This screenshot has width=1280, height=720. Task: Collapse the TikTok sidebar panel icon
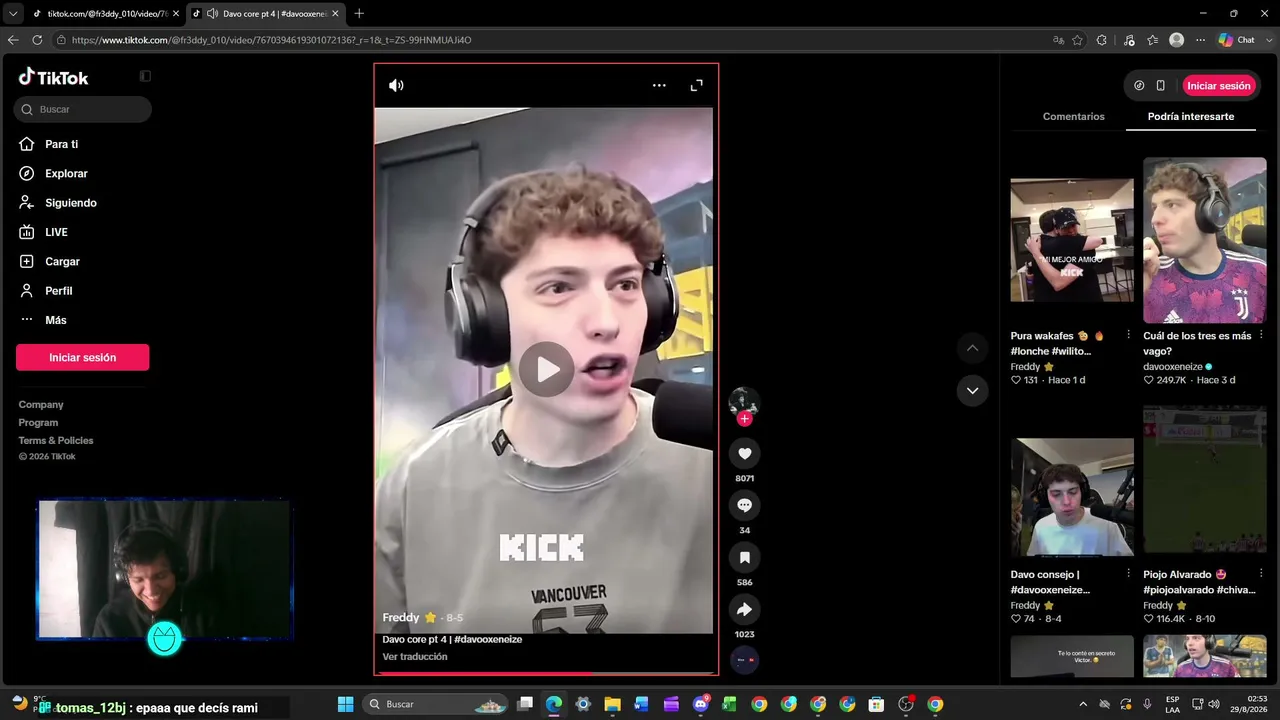pyautogui.click(x=145, y=76)
